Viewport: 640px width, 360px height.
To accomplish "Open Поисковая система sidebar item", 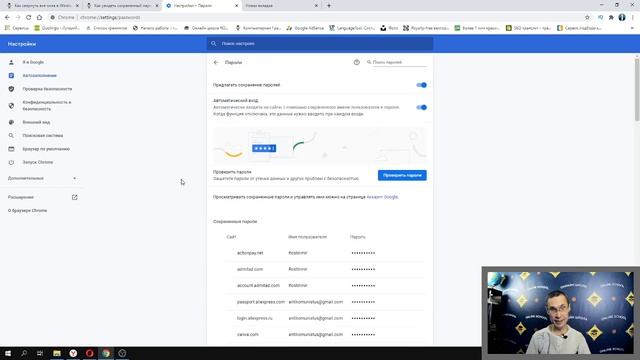I will pyautogui.click(x=42, y=136).
